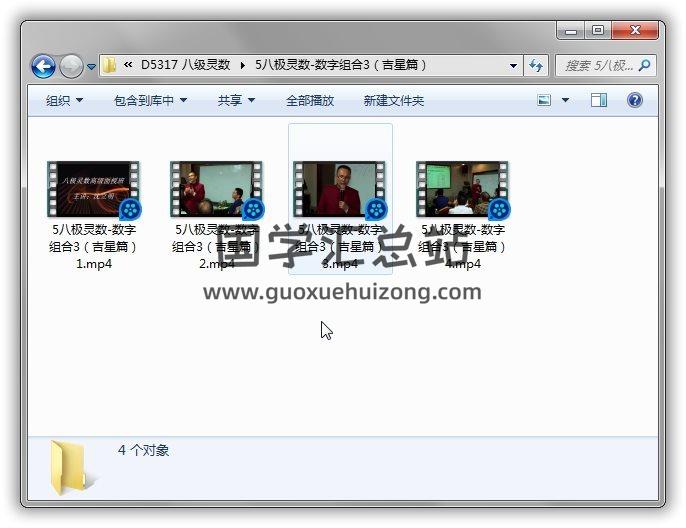Viewport: 686px width, 528px height.
Task: Click the Back navigation arrow button
Action: point(43,67)
